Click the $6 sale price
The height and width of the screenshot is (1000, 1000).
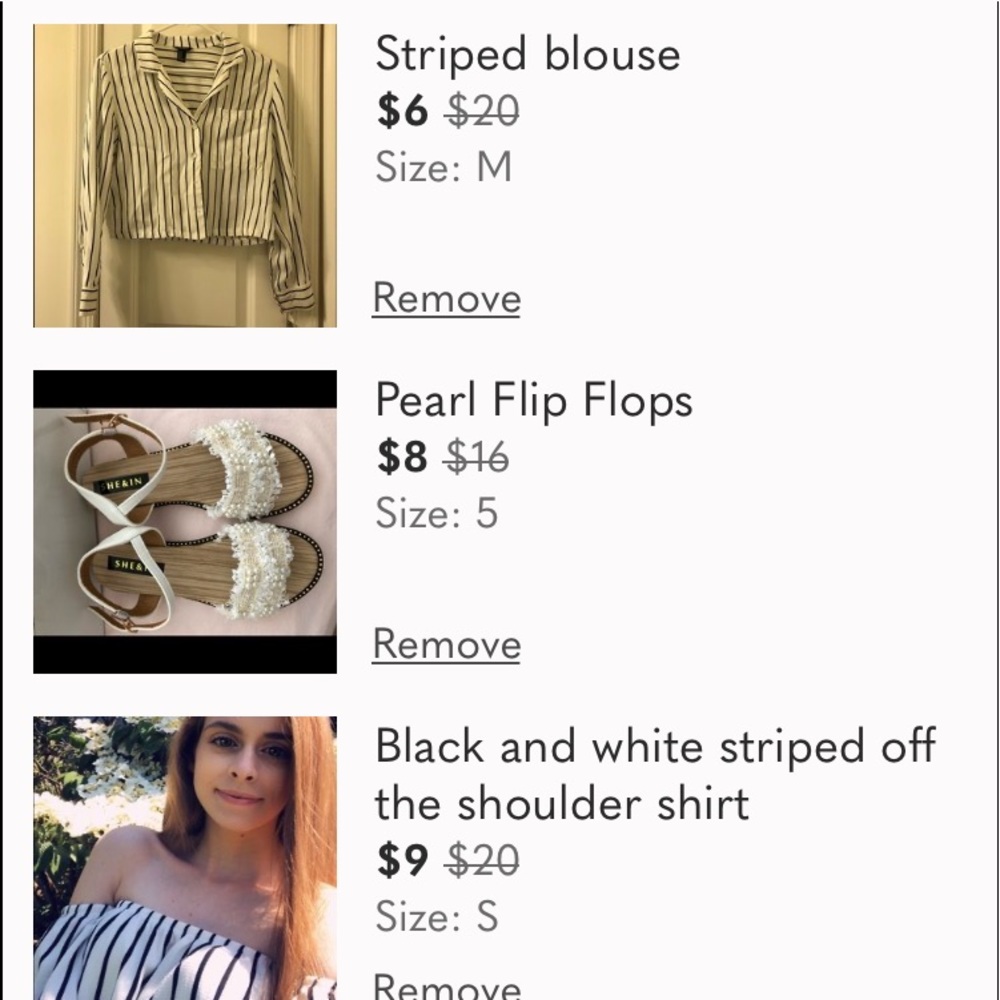point(402,111)
